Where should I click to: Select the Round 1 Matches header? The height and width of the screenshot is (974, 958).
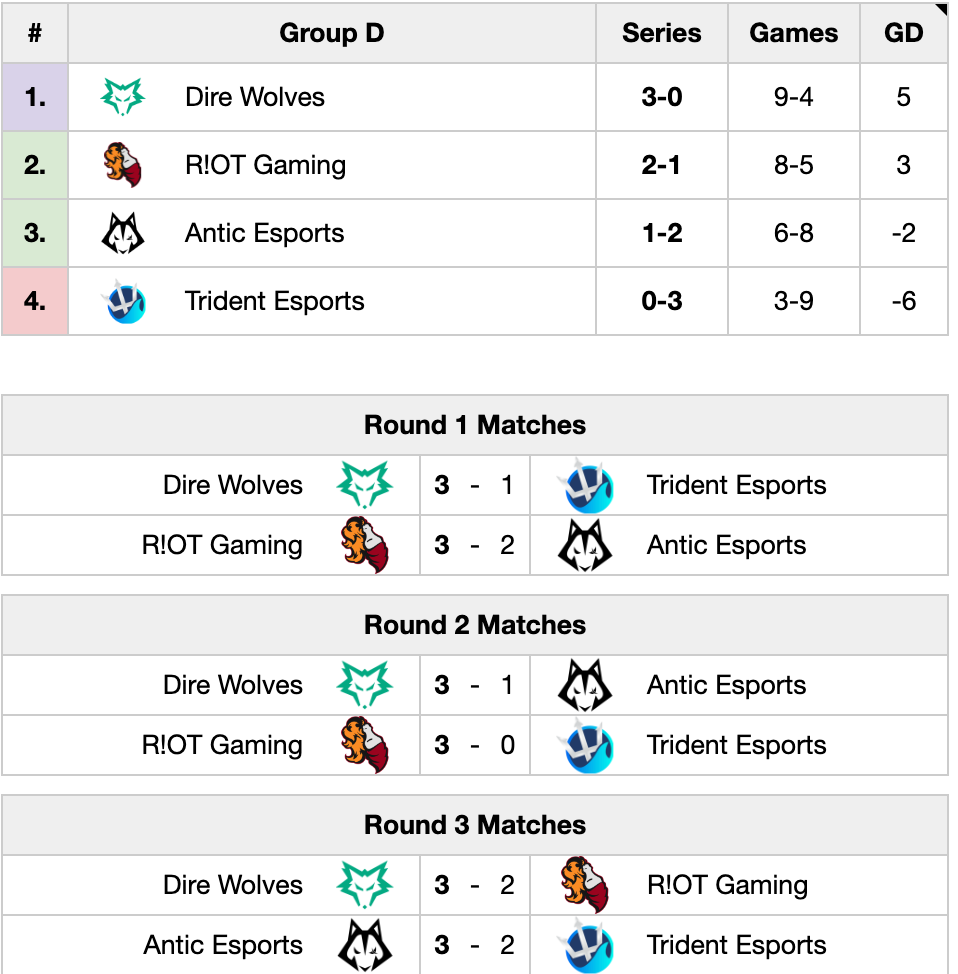(x=475, y=425)
